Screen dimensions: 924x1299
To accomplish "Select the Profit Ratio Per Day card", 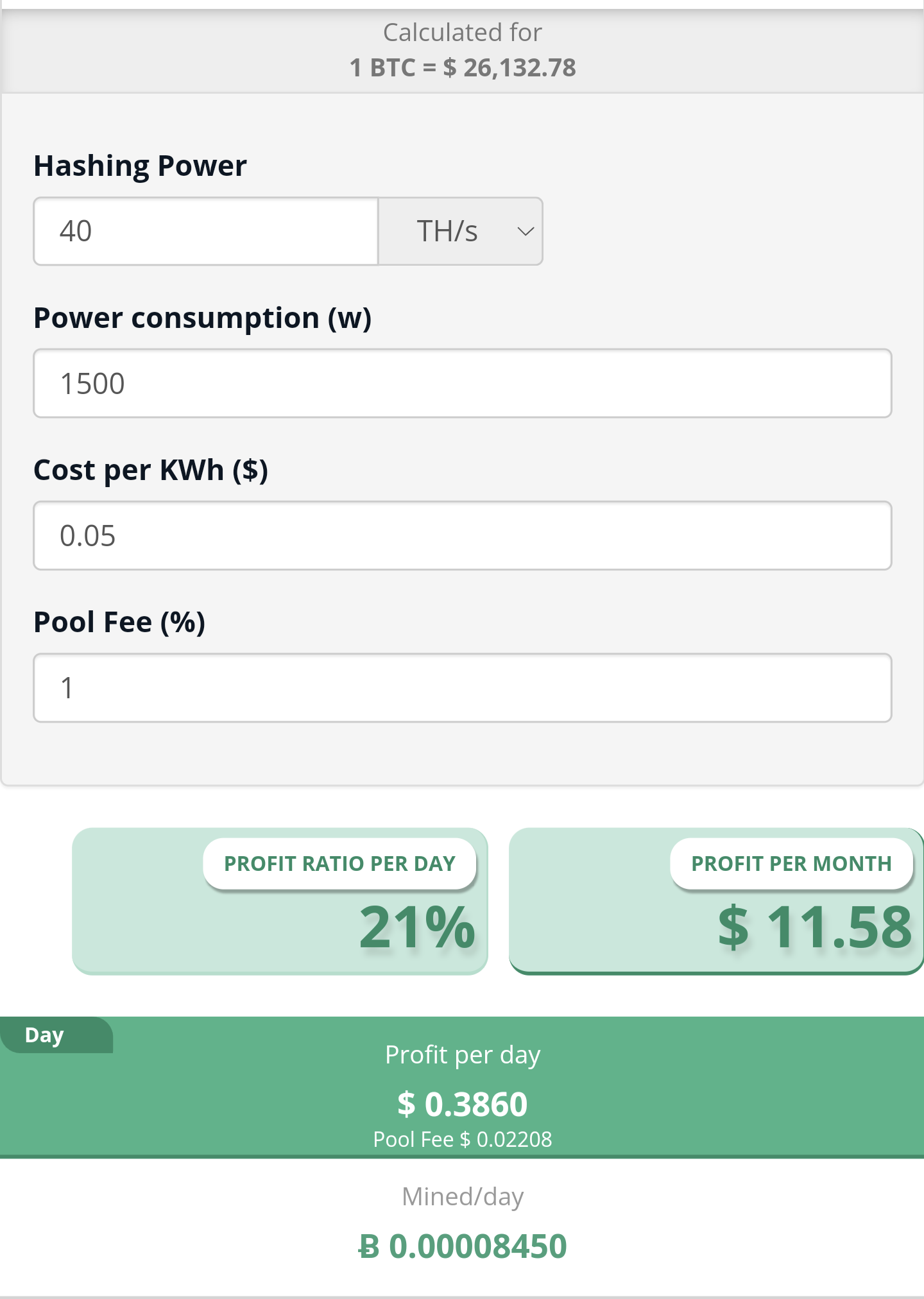I will coord(280,901).
